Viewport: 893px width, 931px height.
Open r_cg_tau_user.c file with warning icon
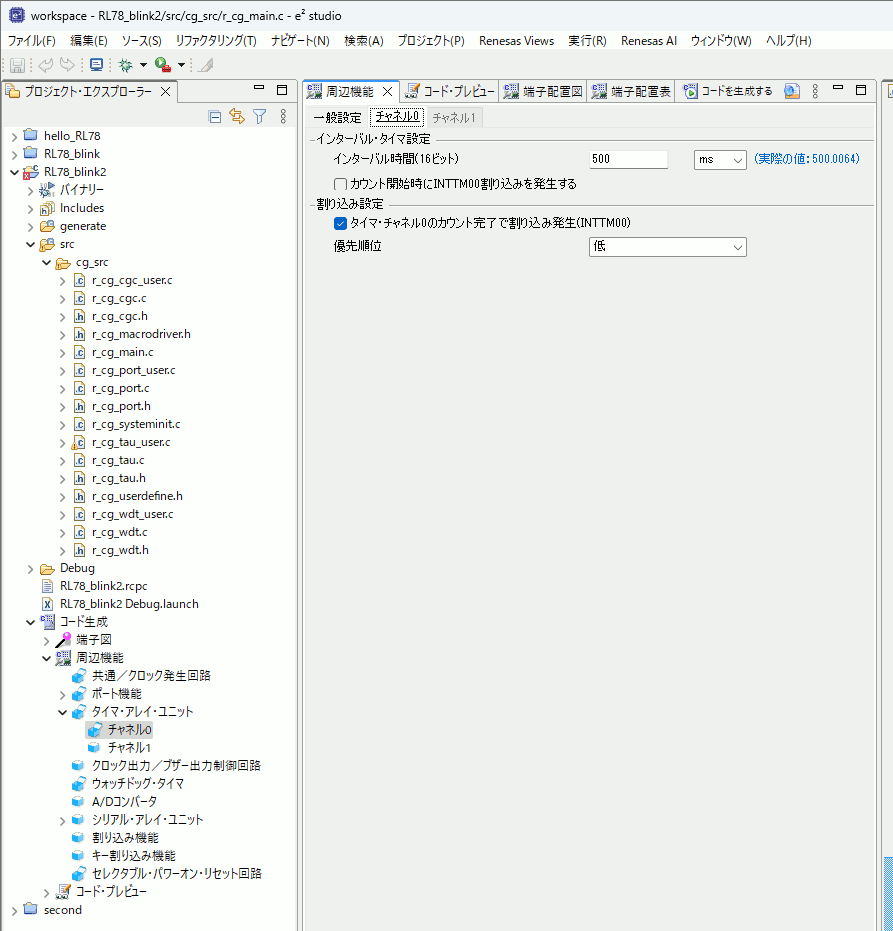pyautogui.click(x=131, y=442)
